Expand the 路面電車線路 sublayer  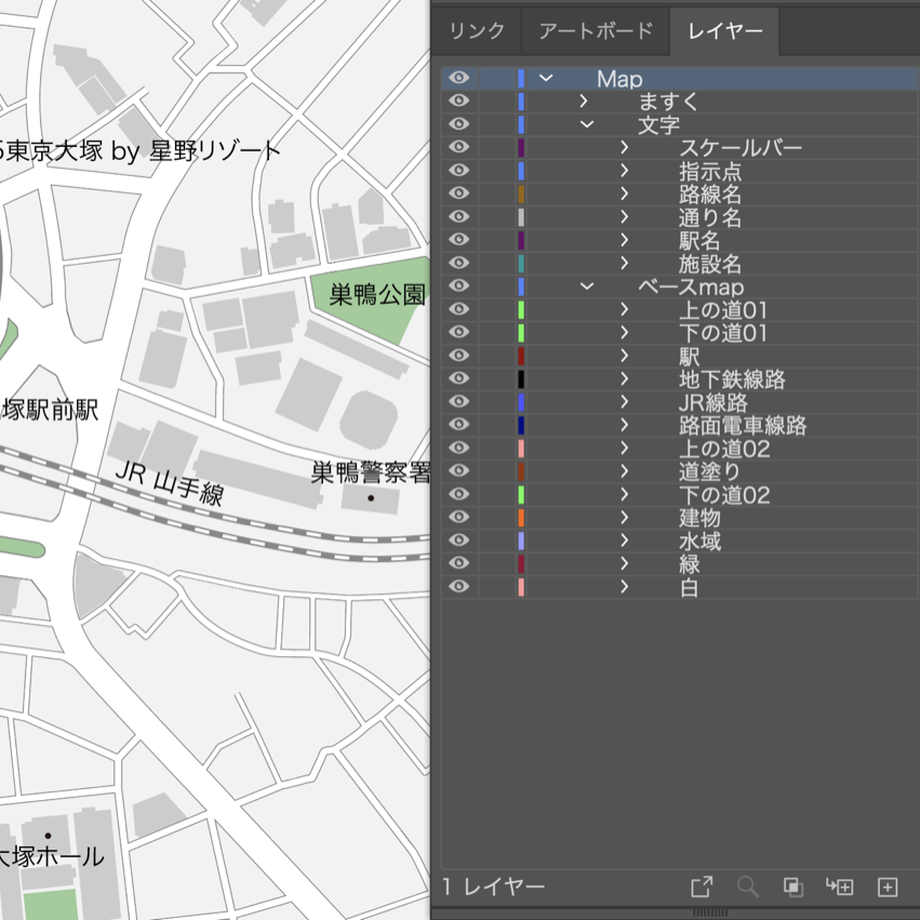tap(624, 425)
